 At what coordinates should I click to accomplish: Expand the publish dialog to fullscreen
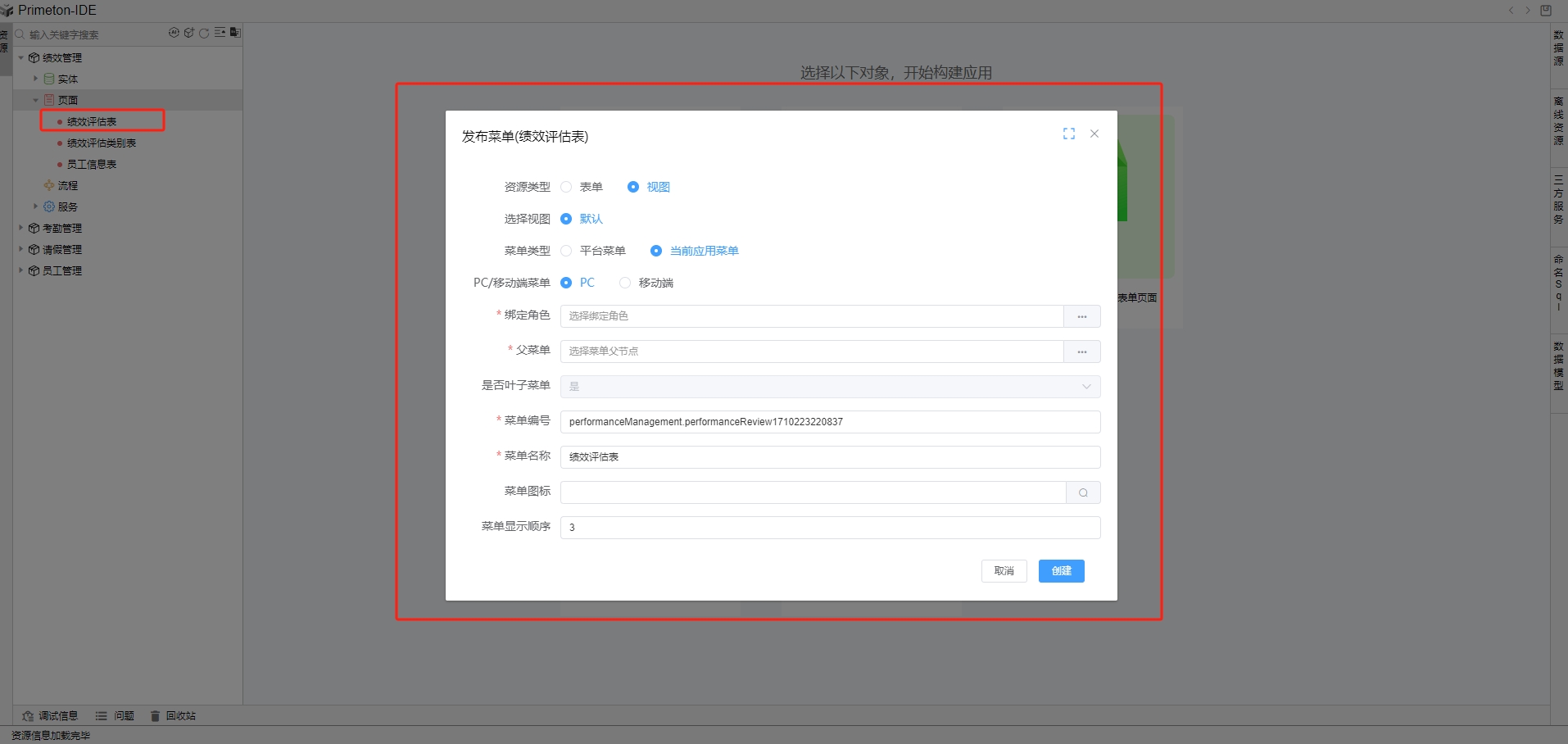click(x=1068, y=134)
